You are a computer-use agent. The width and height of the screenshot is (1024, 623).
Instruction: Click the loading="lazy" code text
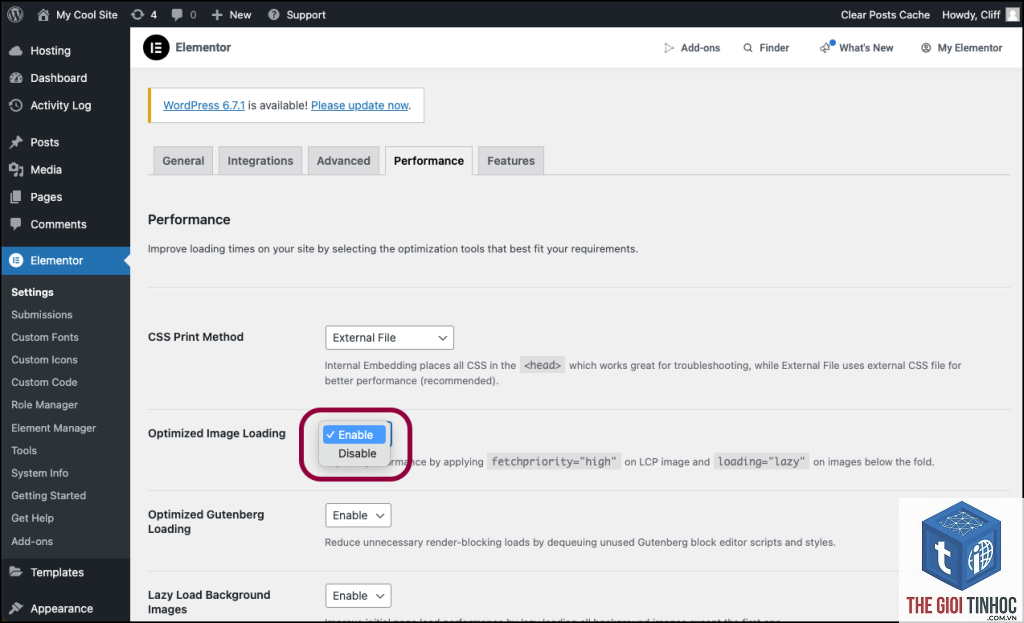pos(761,462)
